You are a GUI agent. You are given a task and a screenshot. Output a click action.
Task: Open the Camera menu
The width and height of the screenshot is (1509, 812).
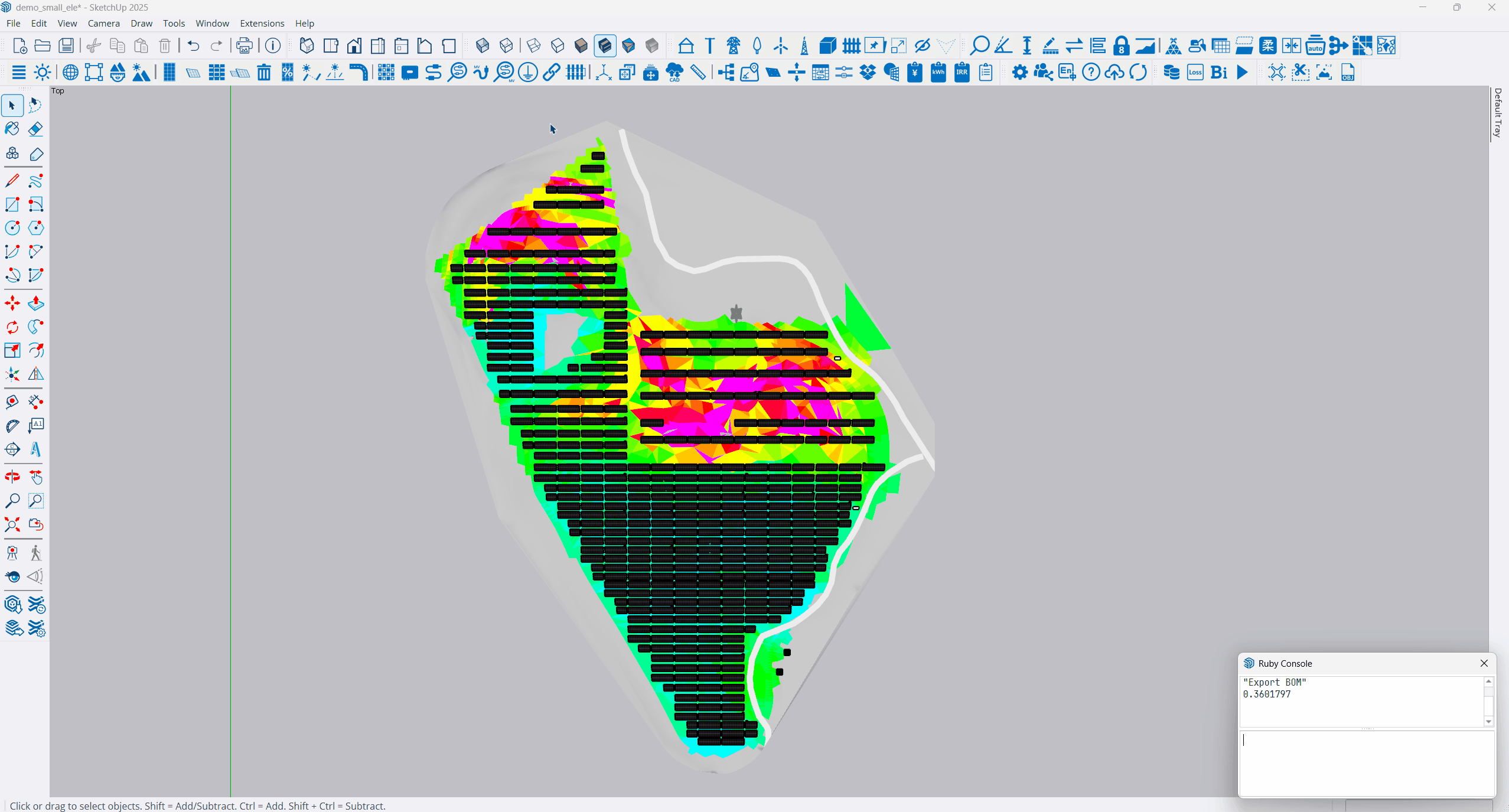pyautogui.click(x=104, y=23)
